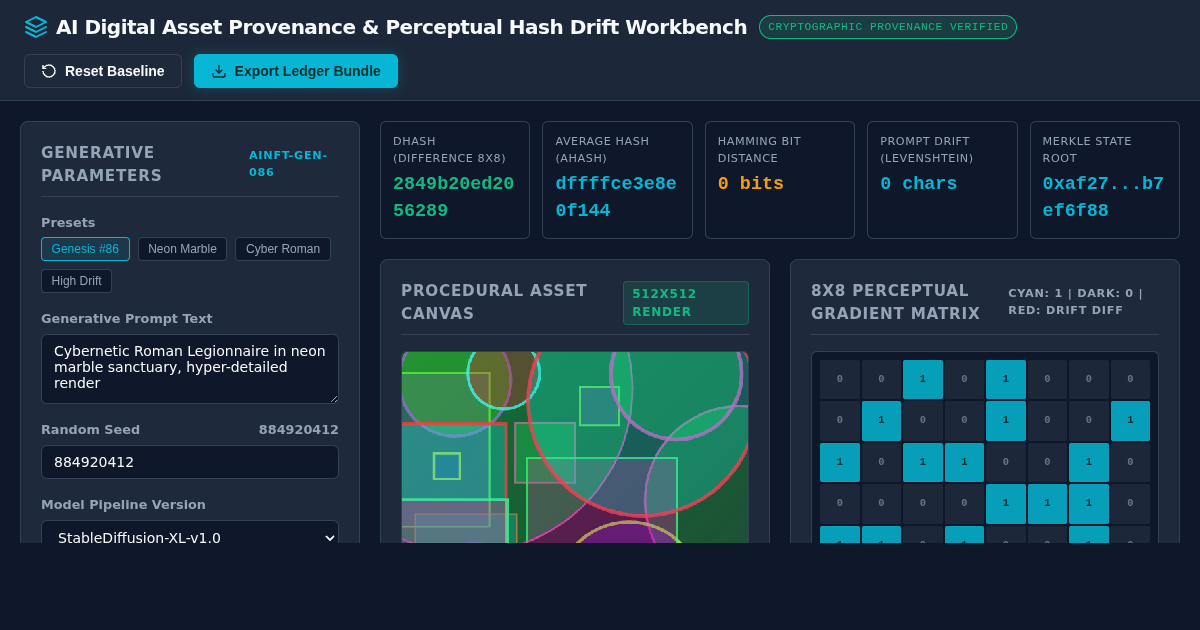Select the Genesis #86 preset
Viewport: 1200px width, 630px height.
85,249
